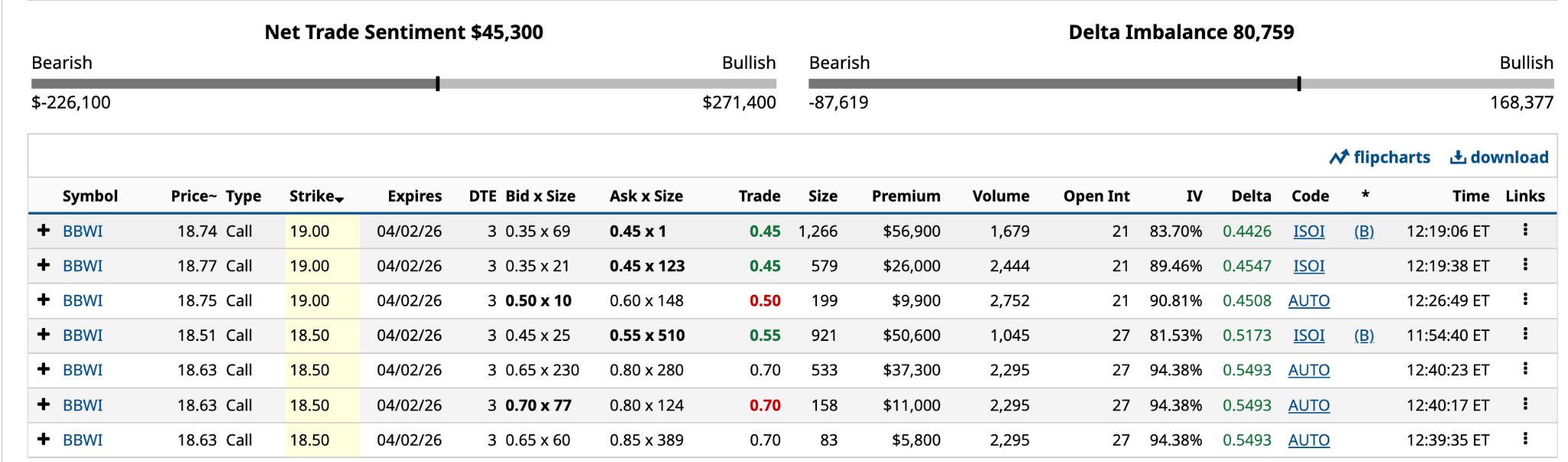The height and width of the screenshot is (462, 1568).
Task: Open links menu for 12:19:38 ET trade
Action: 1525,265
